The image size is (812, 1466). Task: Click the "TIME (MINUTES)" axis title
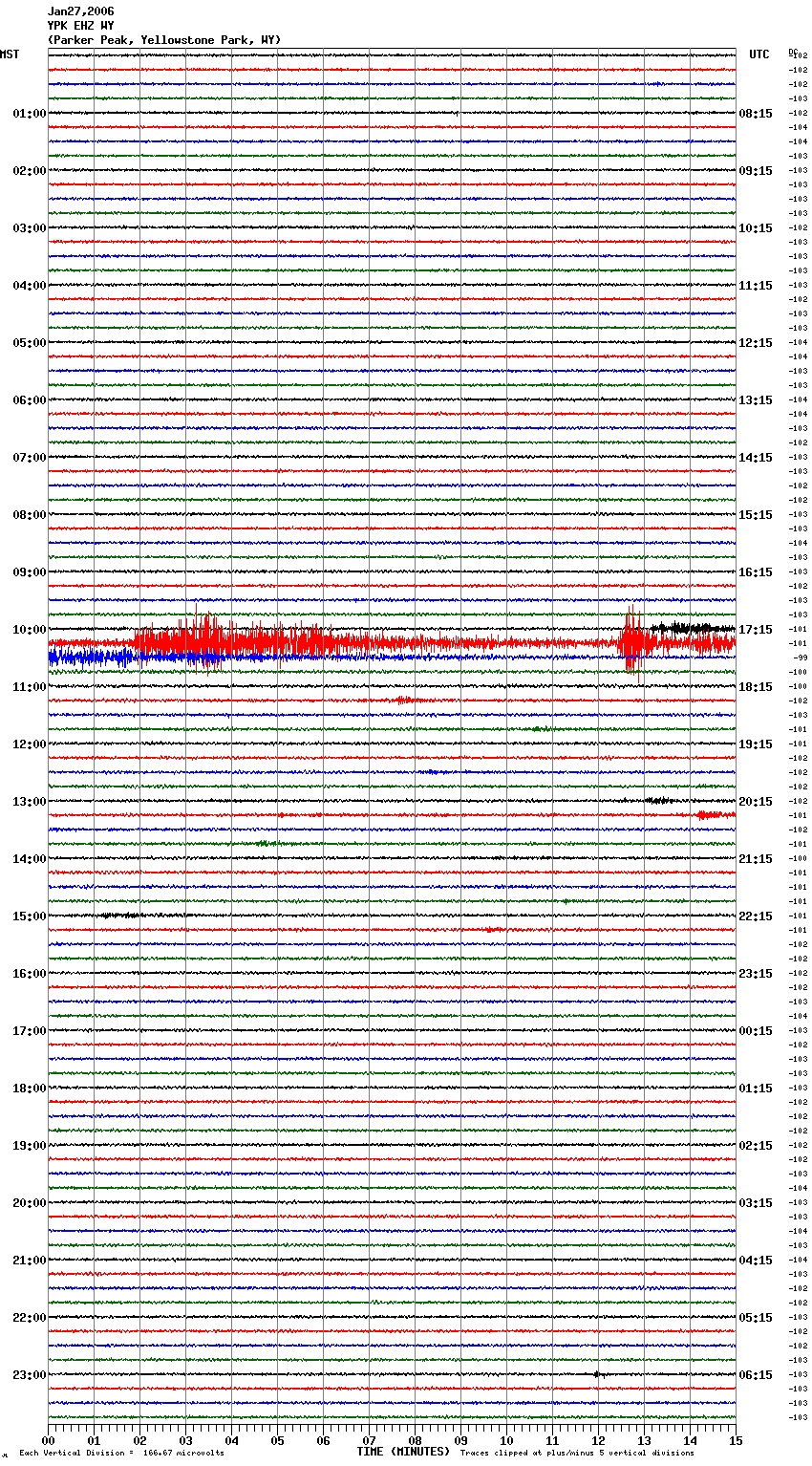[x=403, y=1452]
